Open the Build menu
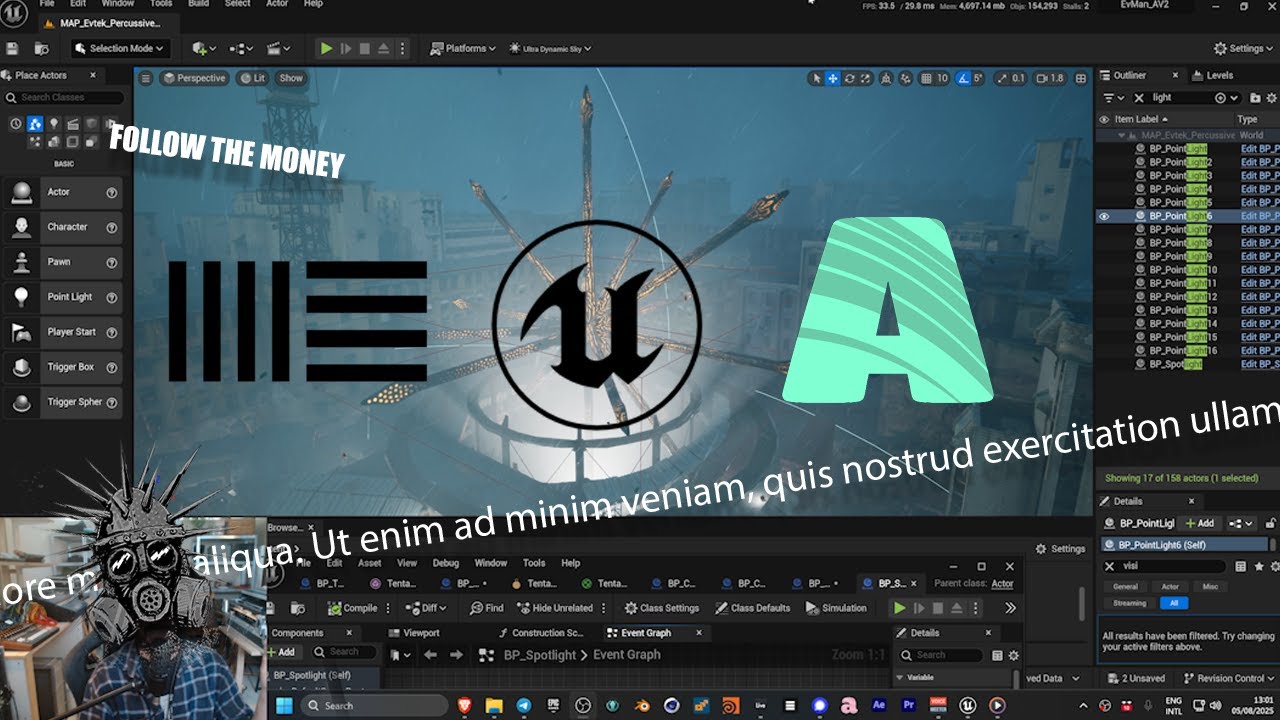Viewport: 1280px width, 720px height. click(198, 4)
